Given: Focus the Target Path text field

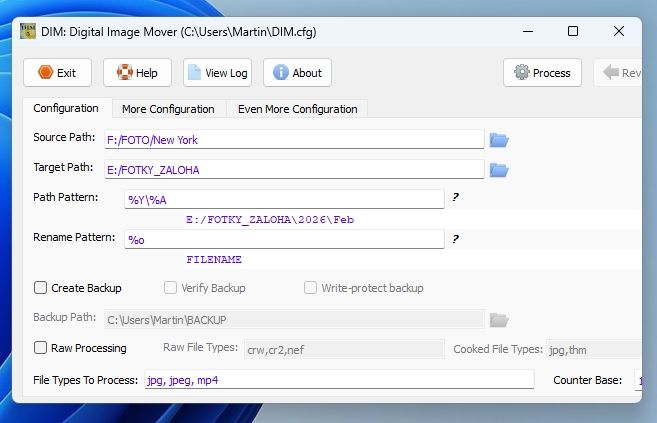Looking at the screenshot, I should tap(294, 170).
